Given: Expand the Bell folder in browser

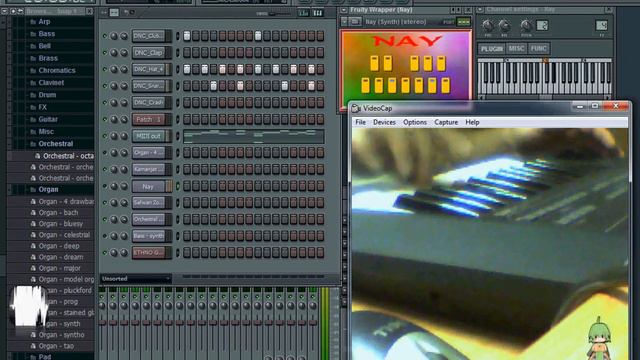Looking at the screenshot, I should pyautogui.click(x=44, y=46).
